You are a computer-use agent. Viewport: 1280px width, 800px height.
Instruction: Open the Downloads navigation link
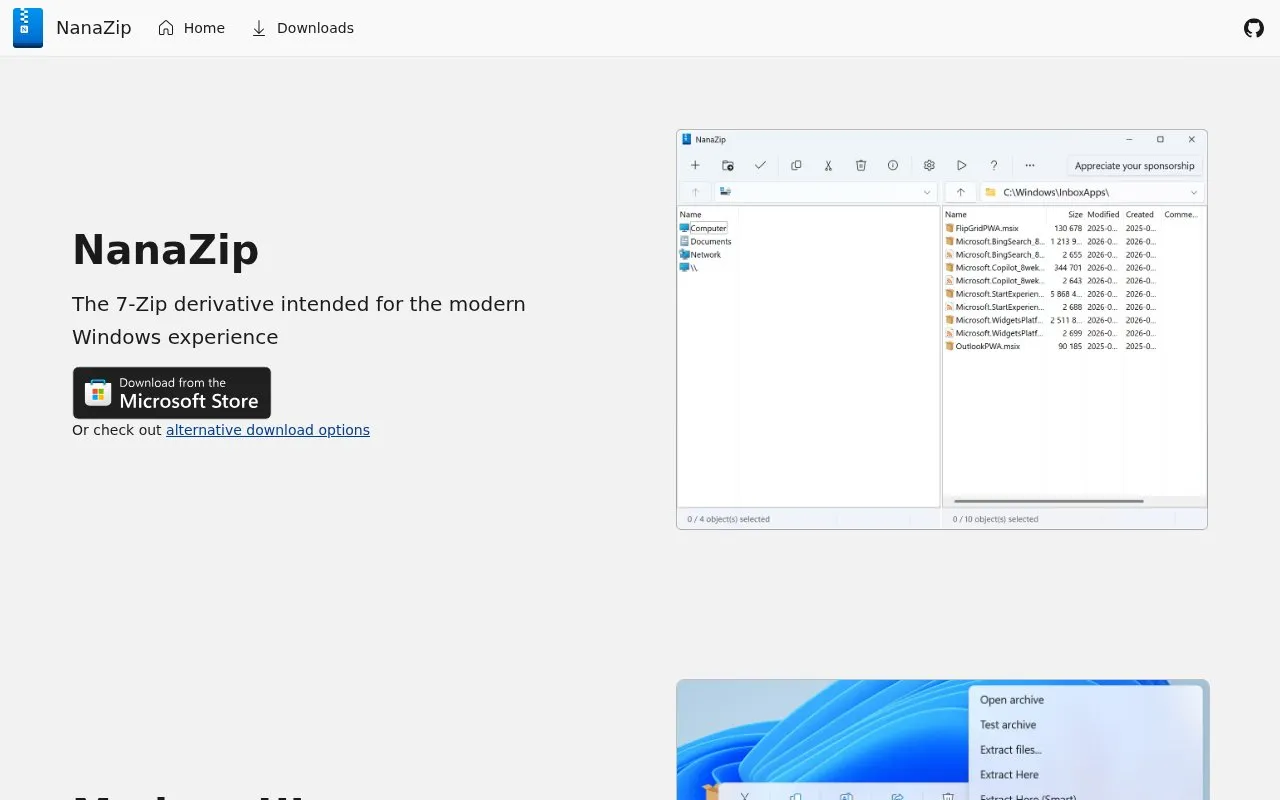coord(302,28)
